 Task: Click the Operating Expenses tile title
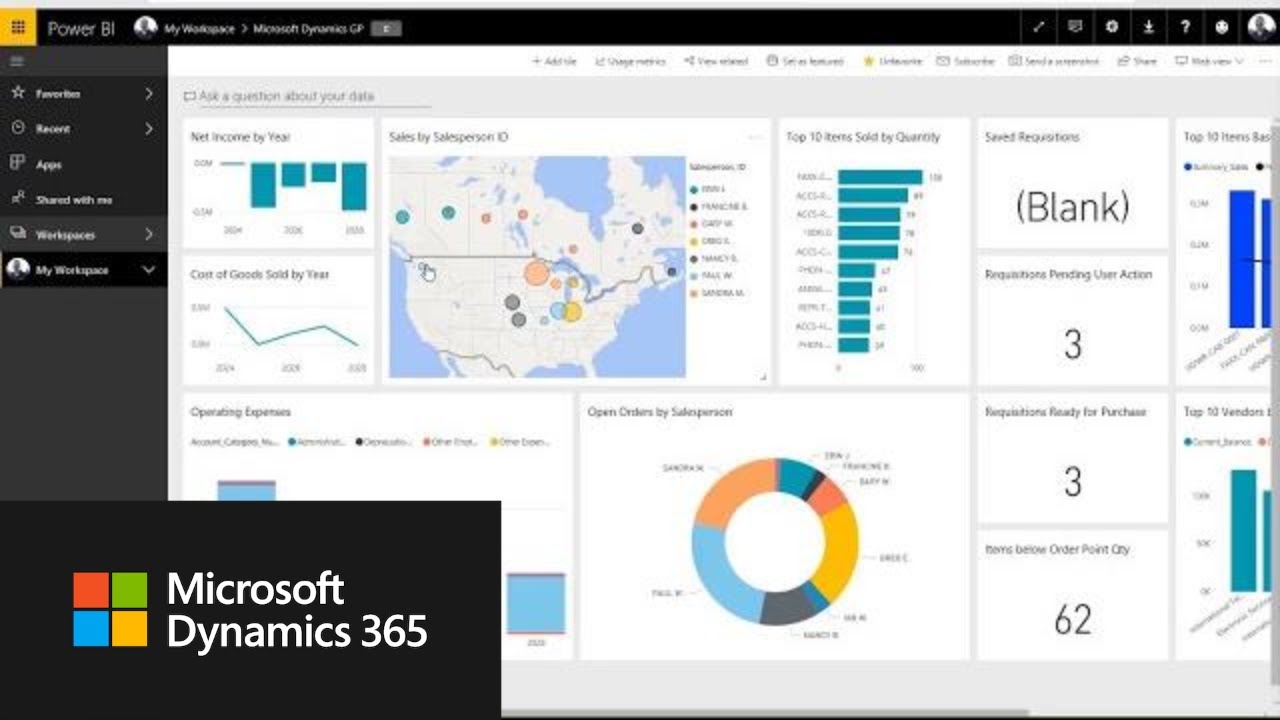coord(240,412)
